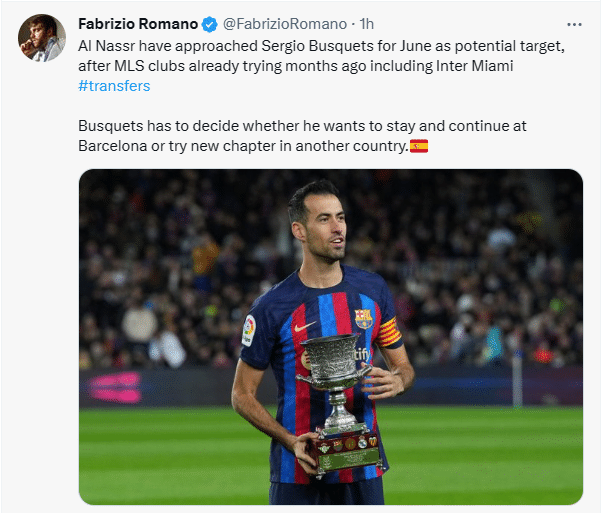Click the Spain flag emoji
The width and height of the screenshot is (602, 513).
click(x=419, y=146)
